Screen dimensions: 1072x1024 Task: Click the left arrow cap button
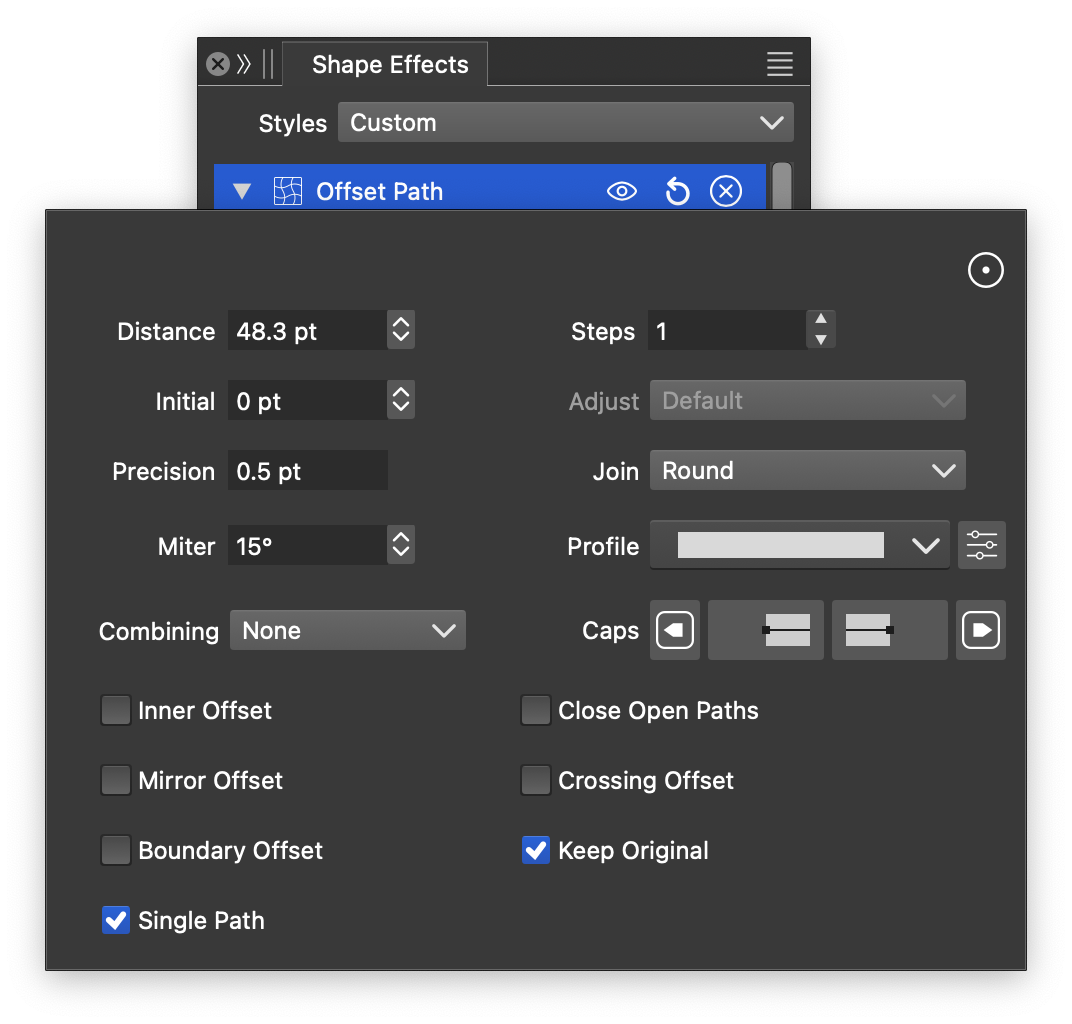pos(675,630)
